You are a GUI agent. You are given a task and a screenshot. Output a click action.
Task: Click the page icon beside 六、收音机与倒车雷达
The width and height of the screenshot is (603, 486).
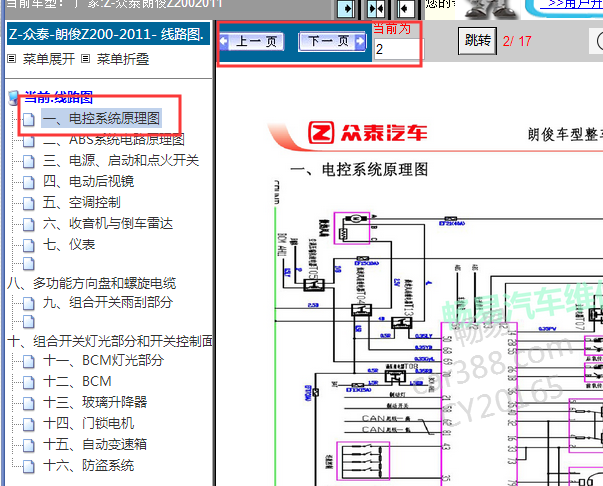[28, 224]
